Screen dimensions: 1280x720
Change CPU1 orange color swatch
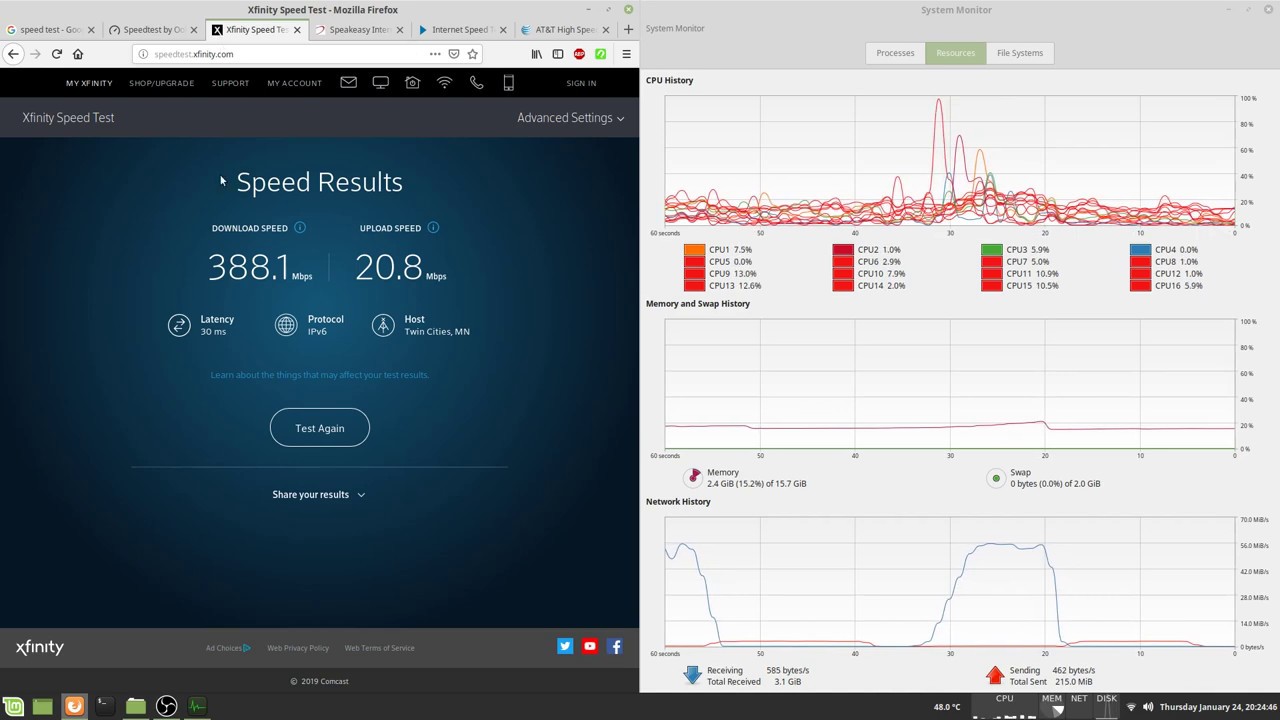(x=694, y=250)
